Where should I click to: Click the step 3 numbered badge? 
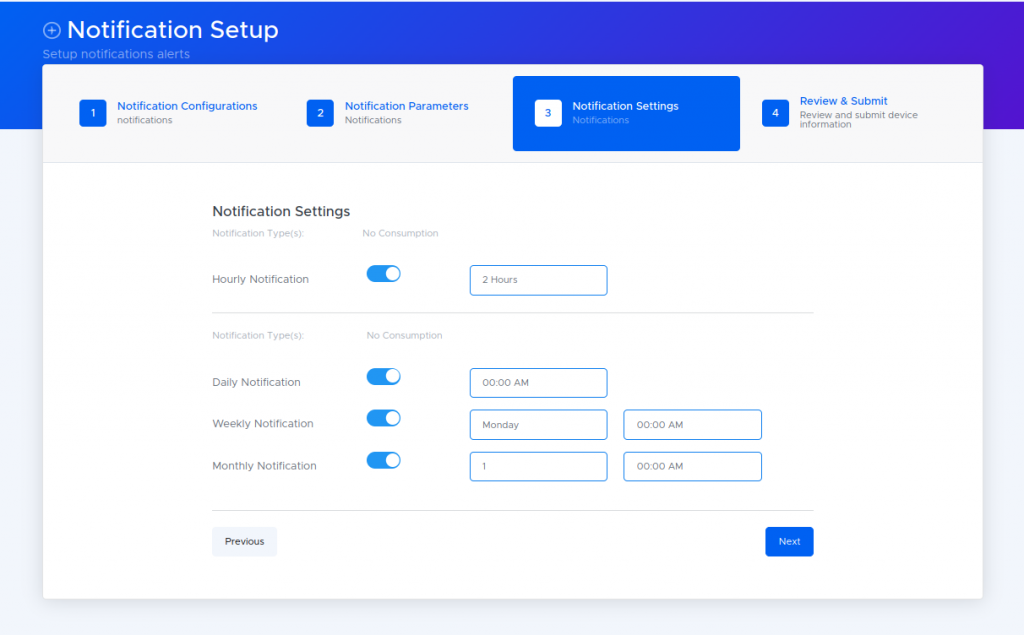[547, 113]
